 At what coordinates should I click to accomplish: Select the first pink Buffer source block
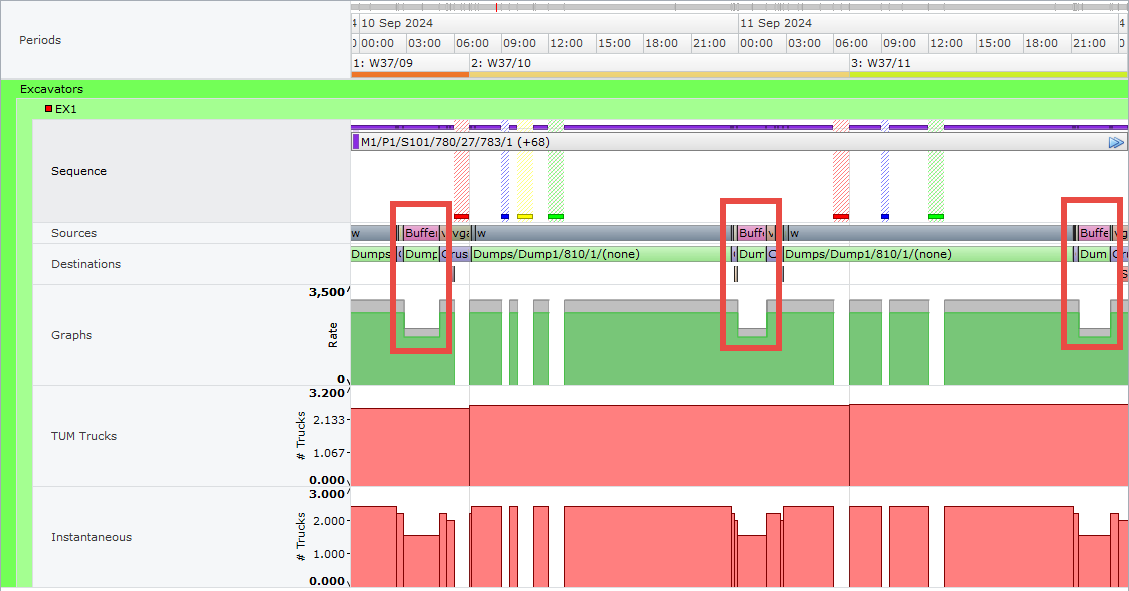point(421,233)
